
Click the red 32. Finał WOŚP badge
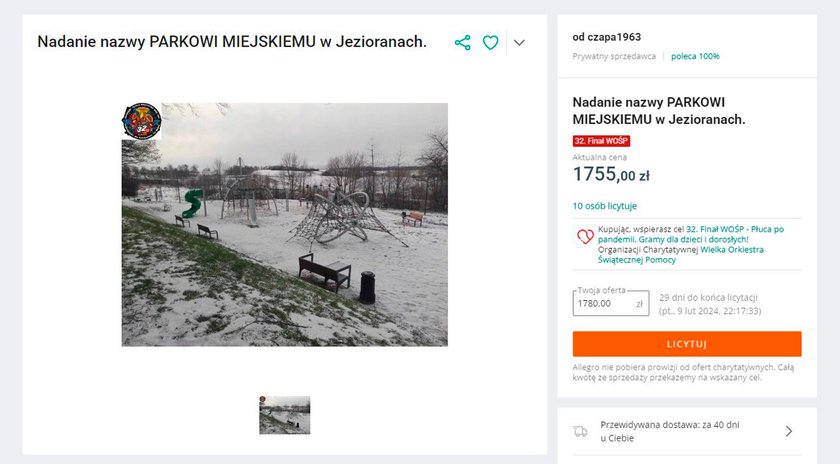click(601, 141)
